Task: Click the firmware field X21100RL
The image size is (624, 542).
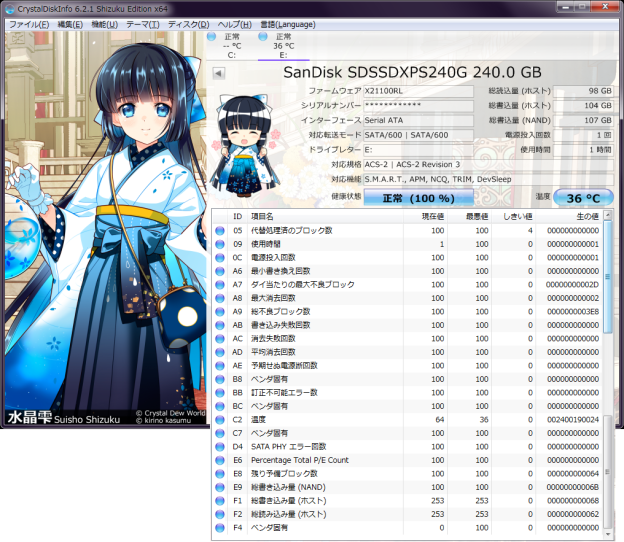Action: click(418, 91)
